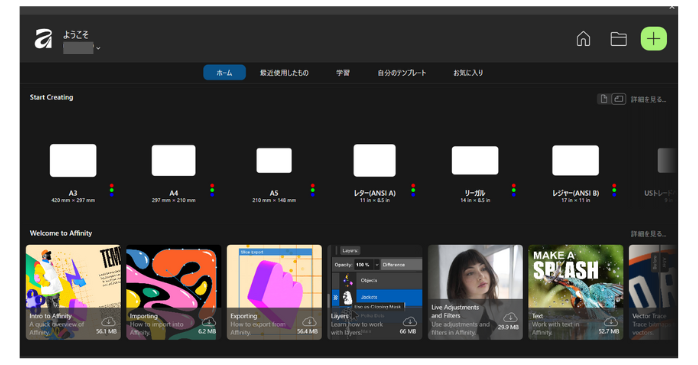Click 詳細を見る in Welcome to Affinity section
Image resolution: width=698 pixels, height=365 pixels.
point(648,234)
